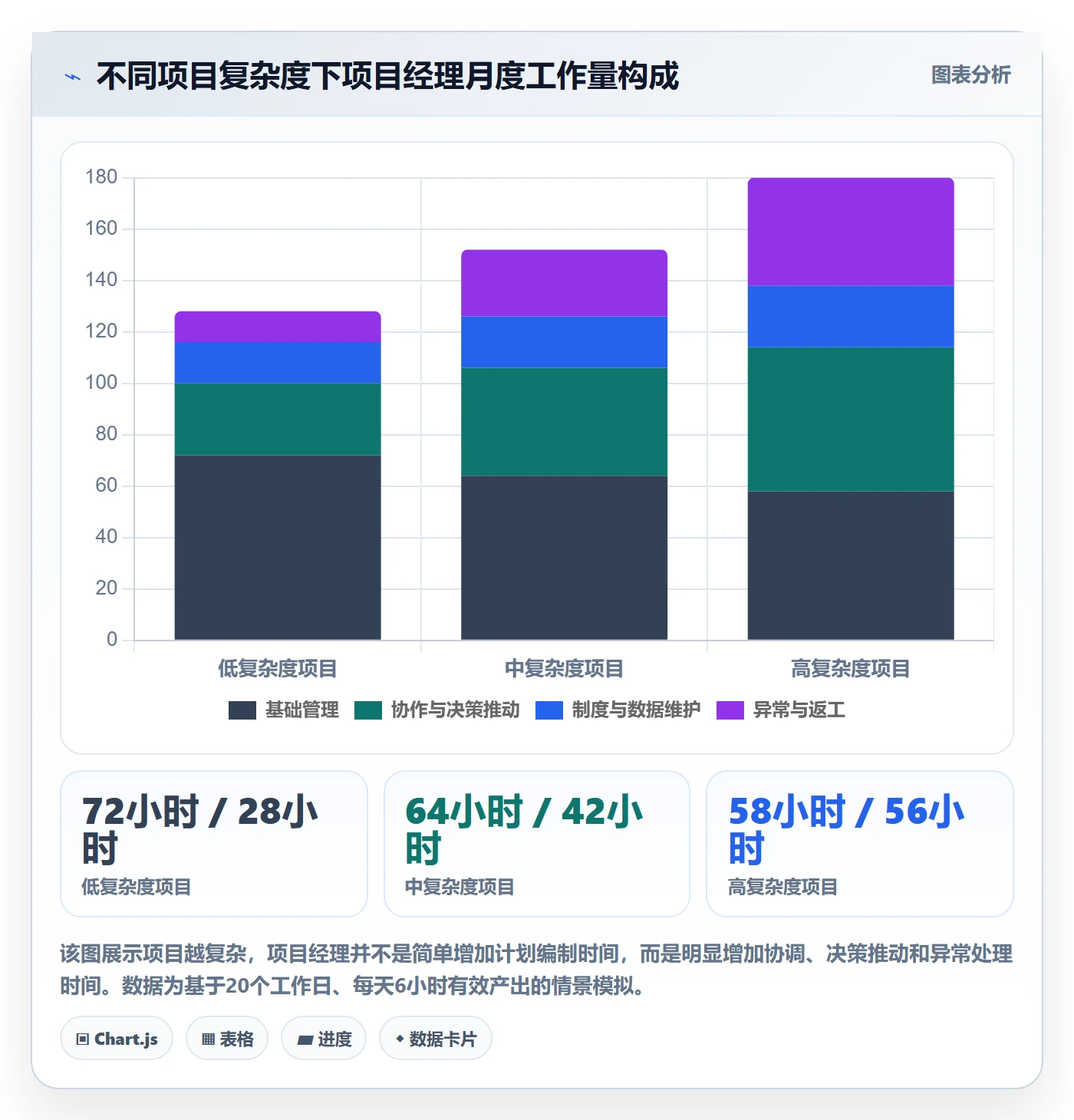Click the 低复杂度项目 x-axis label
Screen dimensions: 1074x1120
[x=278, y=669]
